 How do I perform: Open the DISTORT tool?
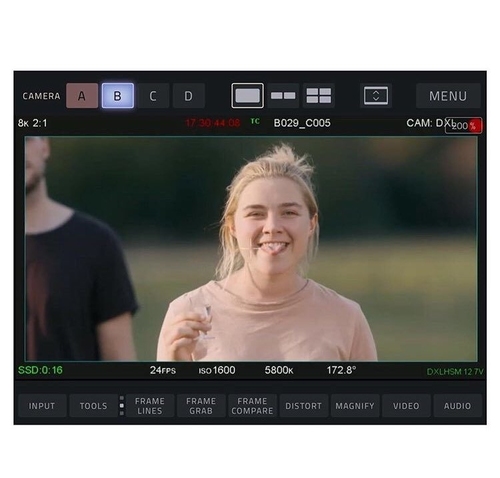[x=304, y=406]
